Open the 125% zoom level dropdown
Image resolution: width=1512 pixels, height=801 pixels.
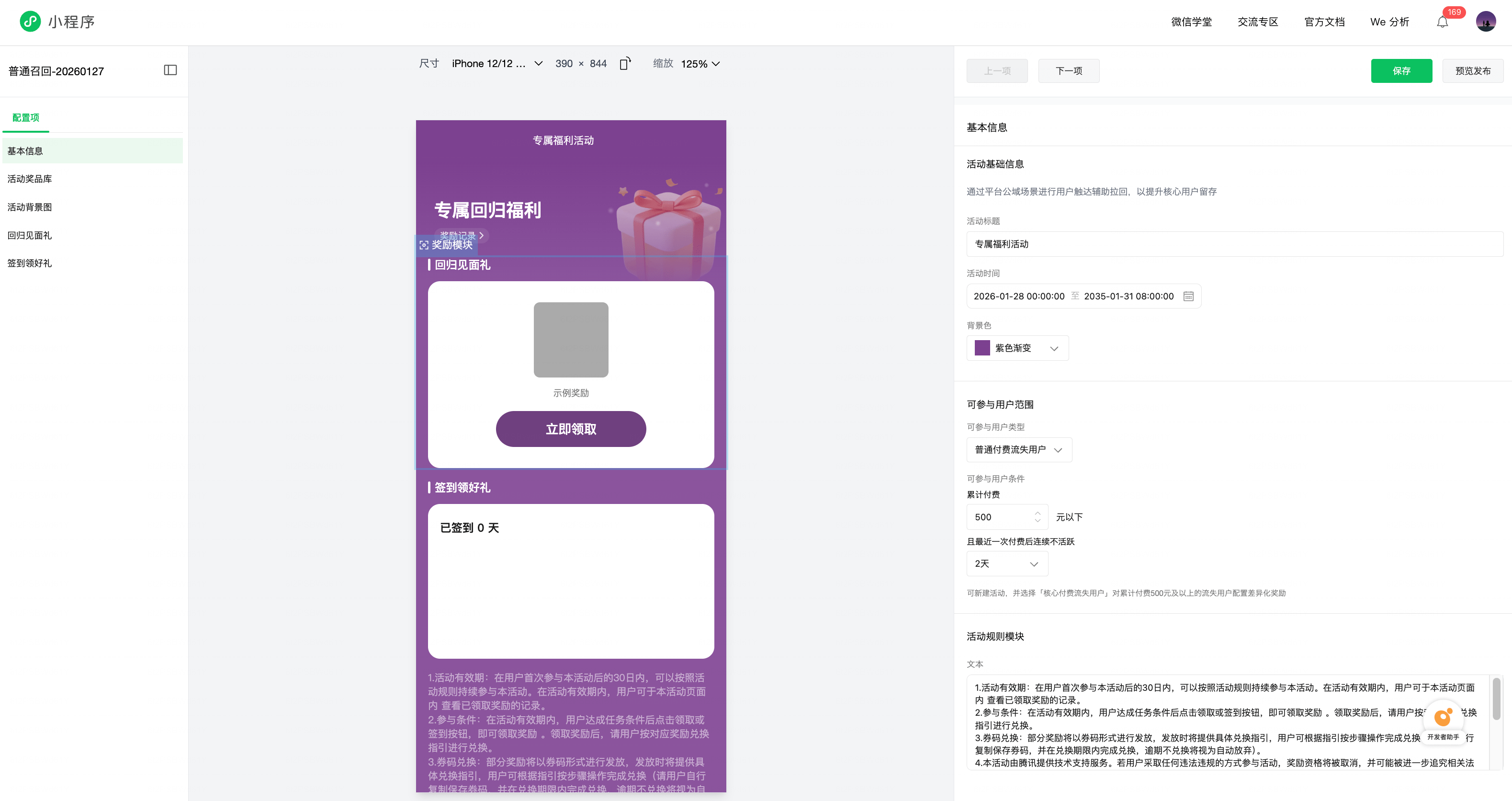pyautogui.click(x=700, y=63)
